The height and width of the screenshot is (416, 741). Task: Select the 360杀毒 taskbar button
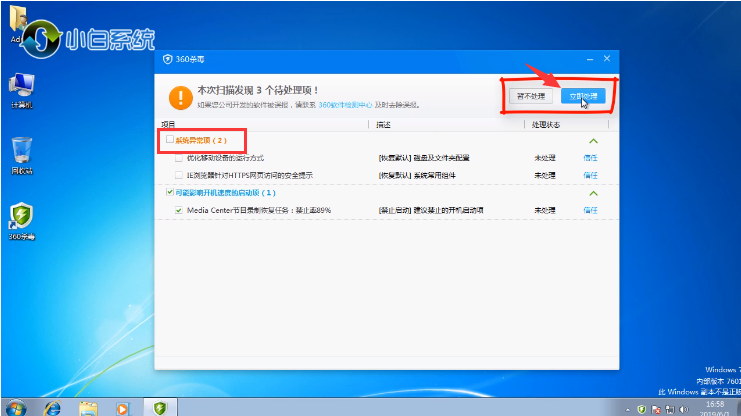click(x=160, y=407)
